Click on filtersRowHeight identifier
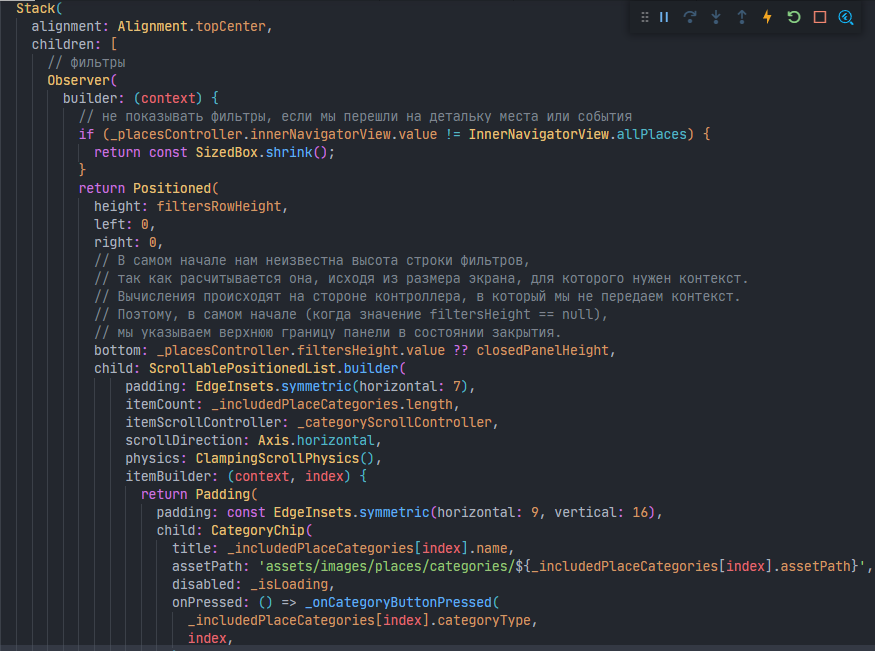 tap(219, 206)
